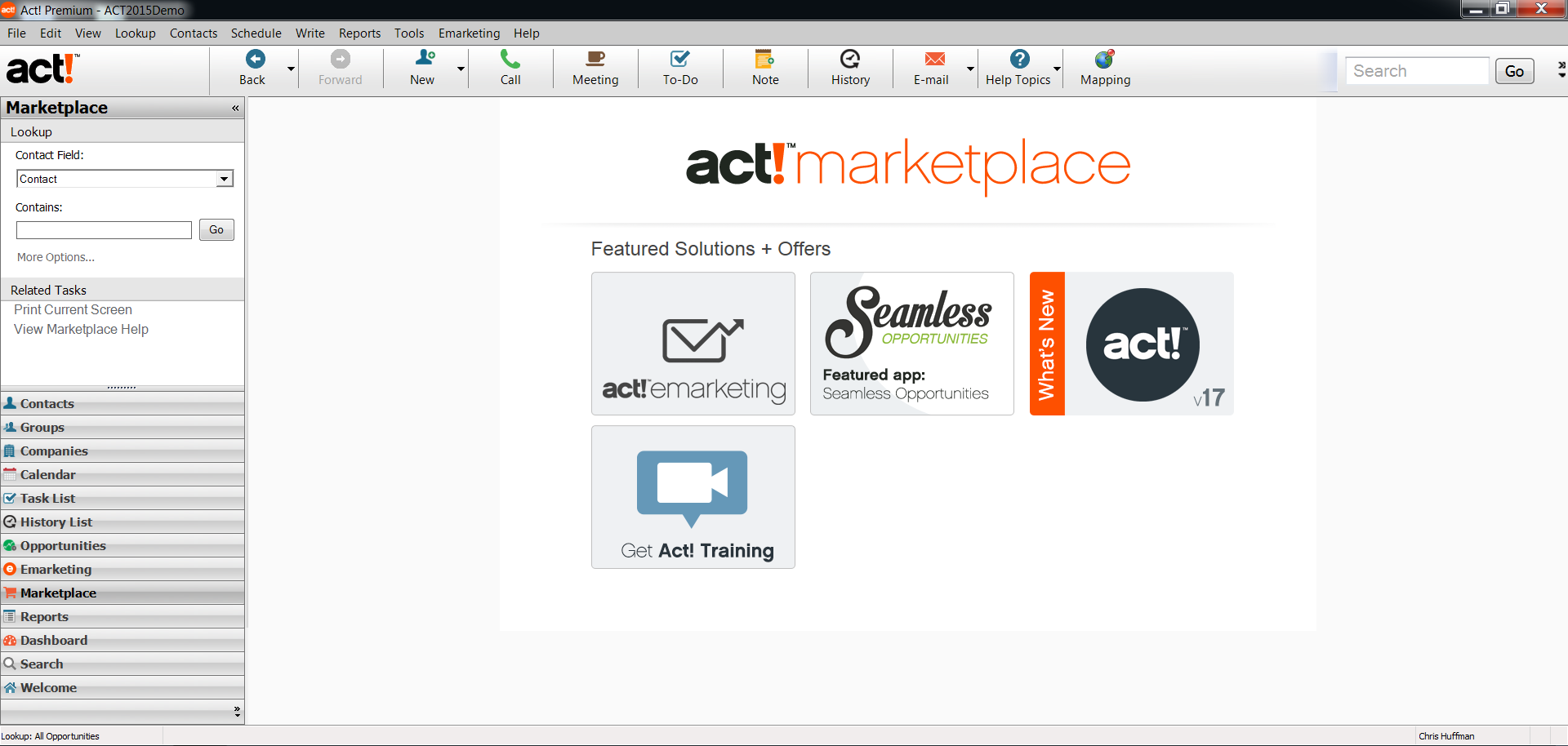Open What's New act! v17 tile

(x=1131, y=344)
